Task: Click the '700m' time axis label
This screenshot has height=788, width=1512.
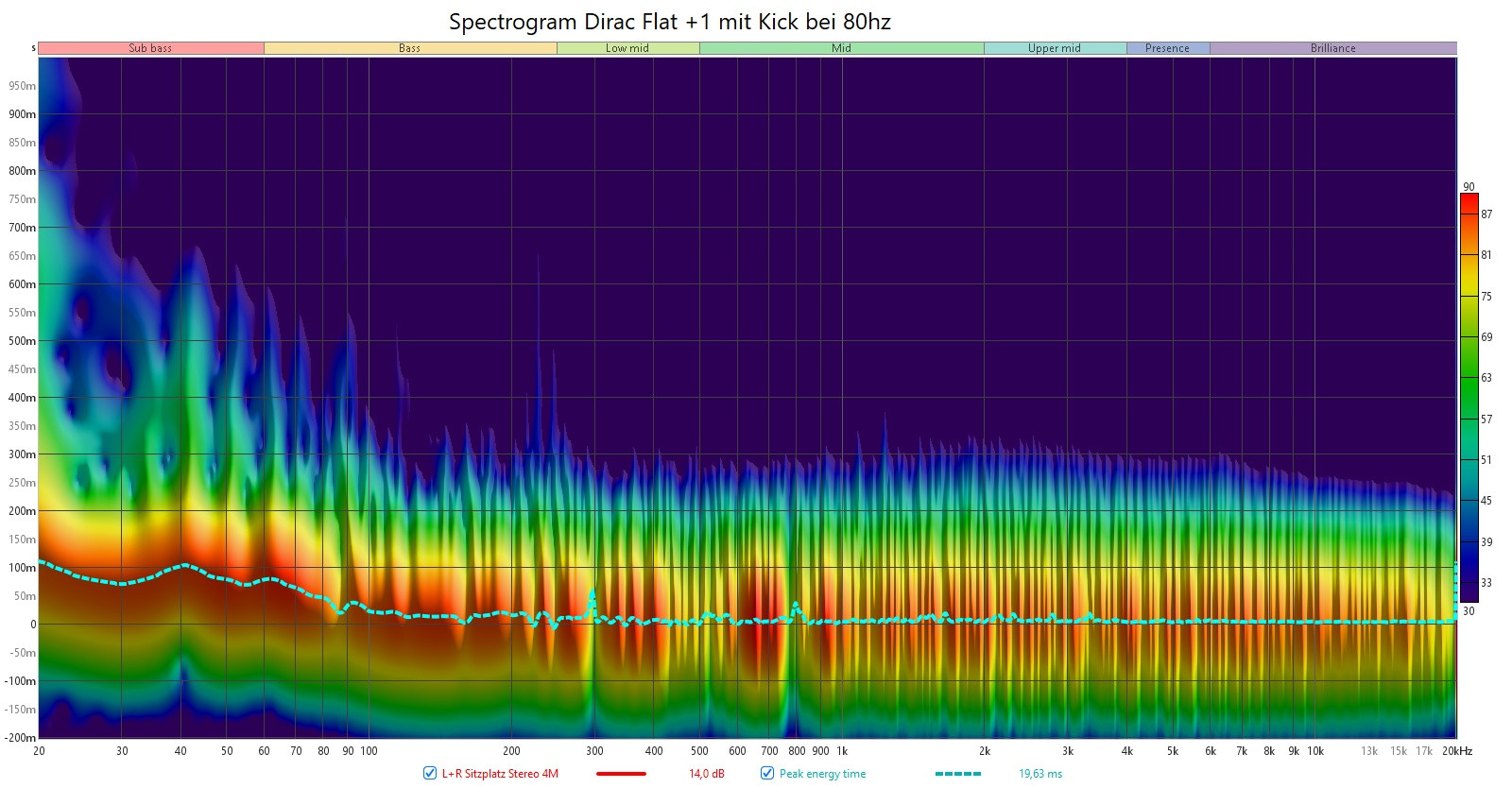Action: point(23,228)
